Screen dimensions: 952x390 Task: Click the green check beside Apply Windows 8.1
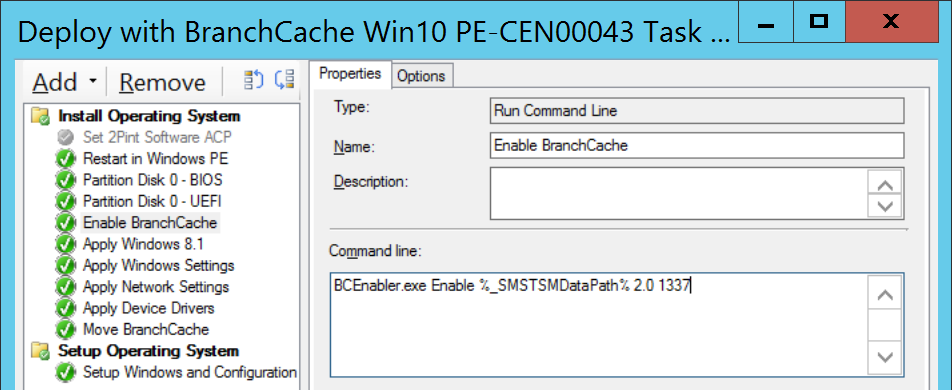[x=65, y=244]
